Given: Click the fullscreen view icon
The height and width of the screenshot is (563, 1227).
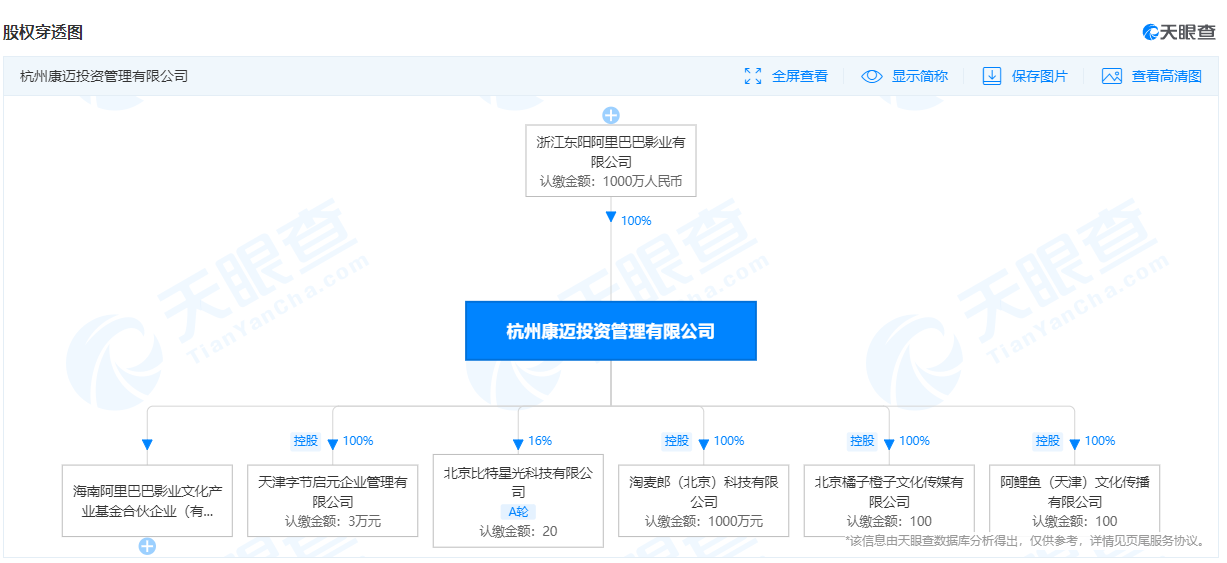Looking at the screenshot, I should click(x=753, y=76).
